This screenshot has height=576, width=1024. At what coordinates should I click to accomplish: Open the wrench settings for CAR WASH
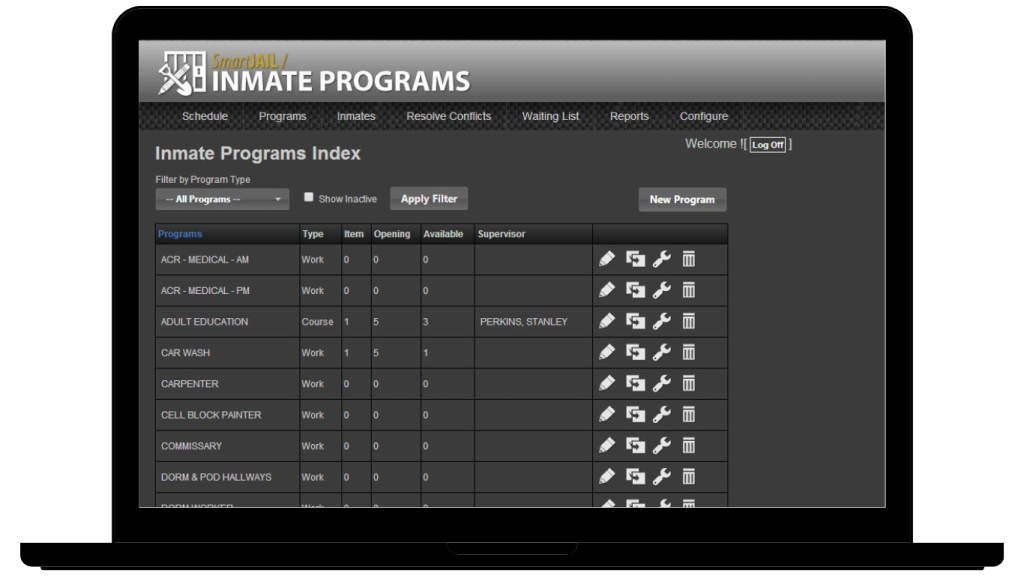click(661, 352)
